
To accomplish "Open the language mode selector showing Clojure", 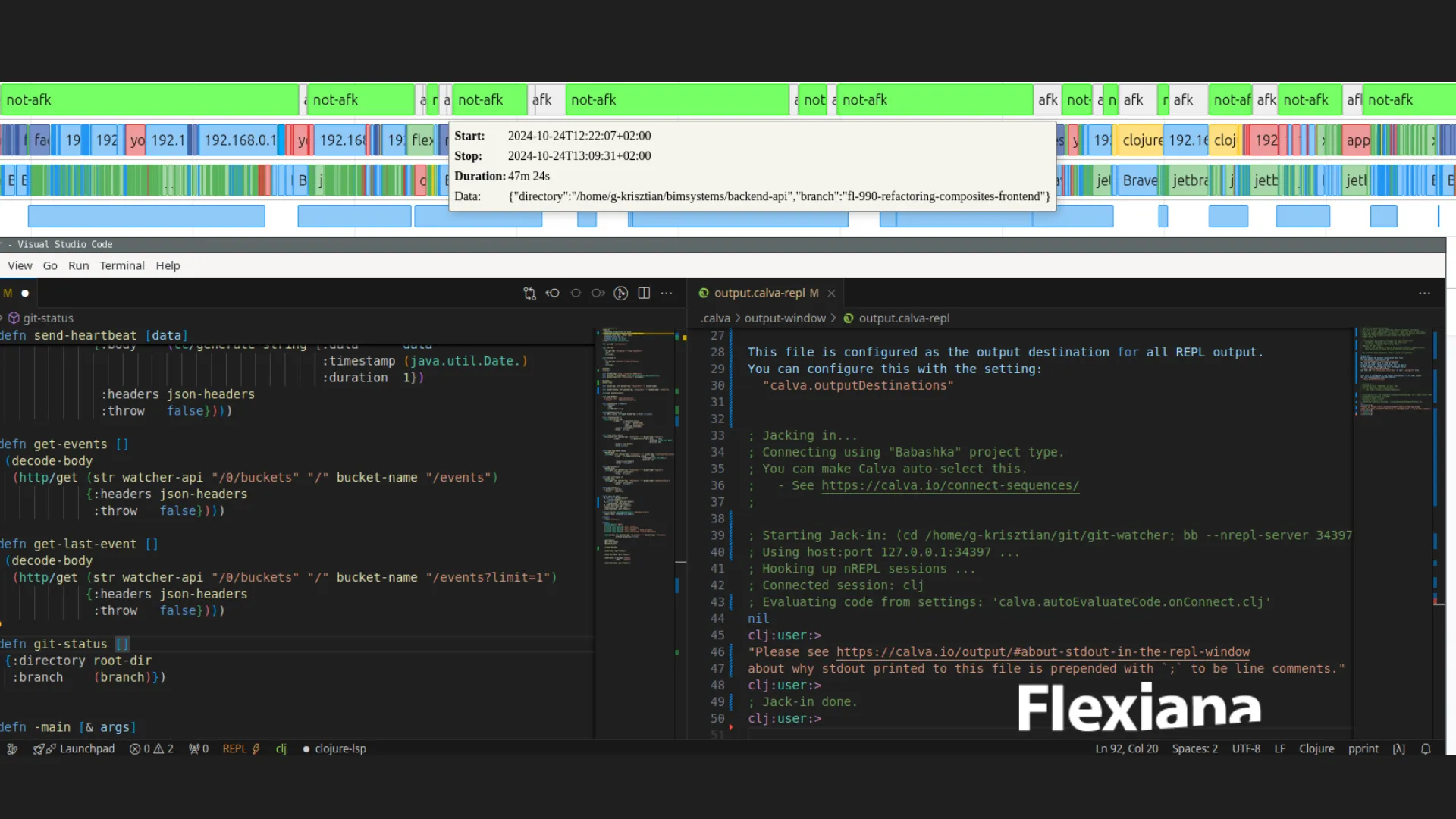I will (x=1316, y=748).
